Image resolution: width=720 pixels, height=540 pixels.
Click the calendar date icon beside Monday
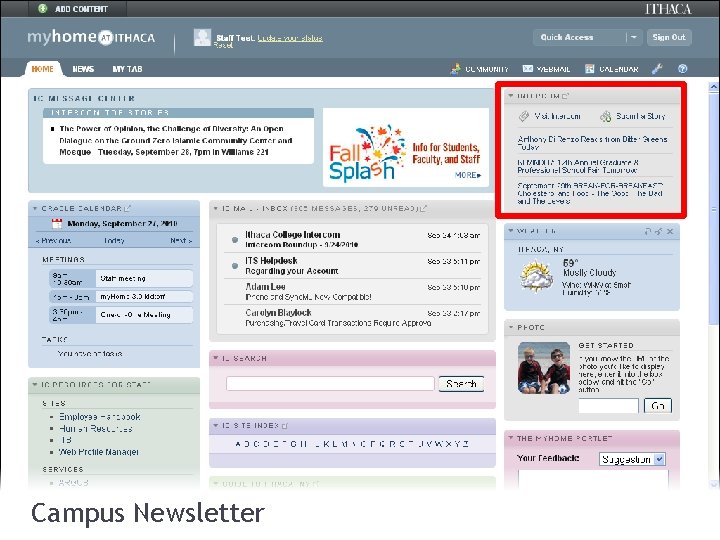tap(57, 224)
